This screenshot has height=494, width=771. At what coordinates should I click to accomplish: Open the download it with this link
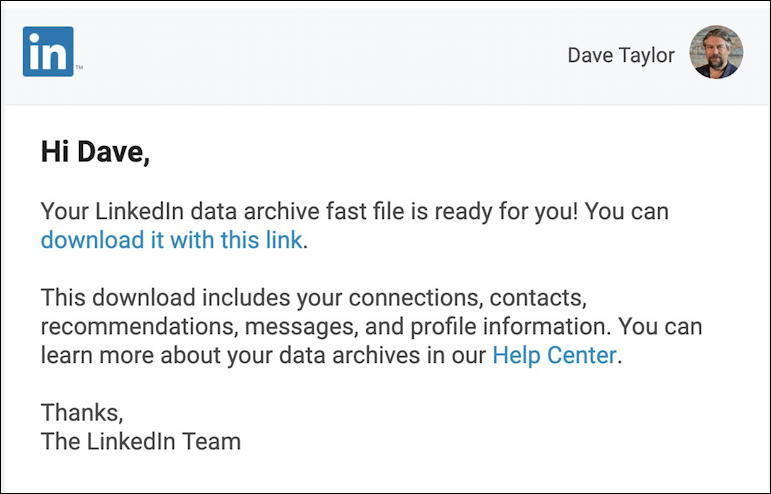coord(171,240)
